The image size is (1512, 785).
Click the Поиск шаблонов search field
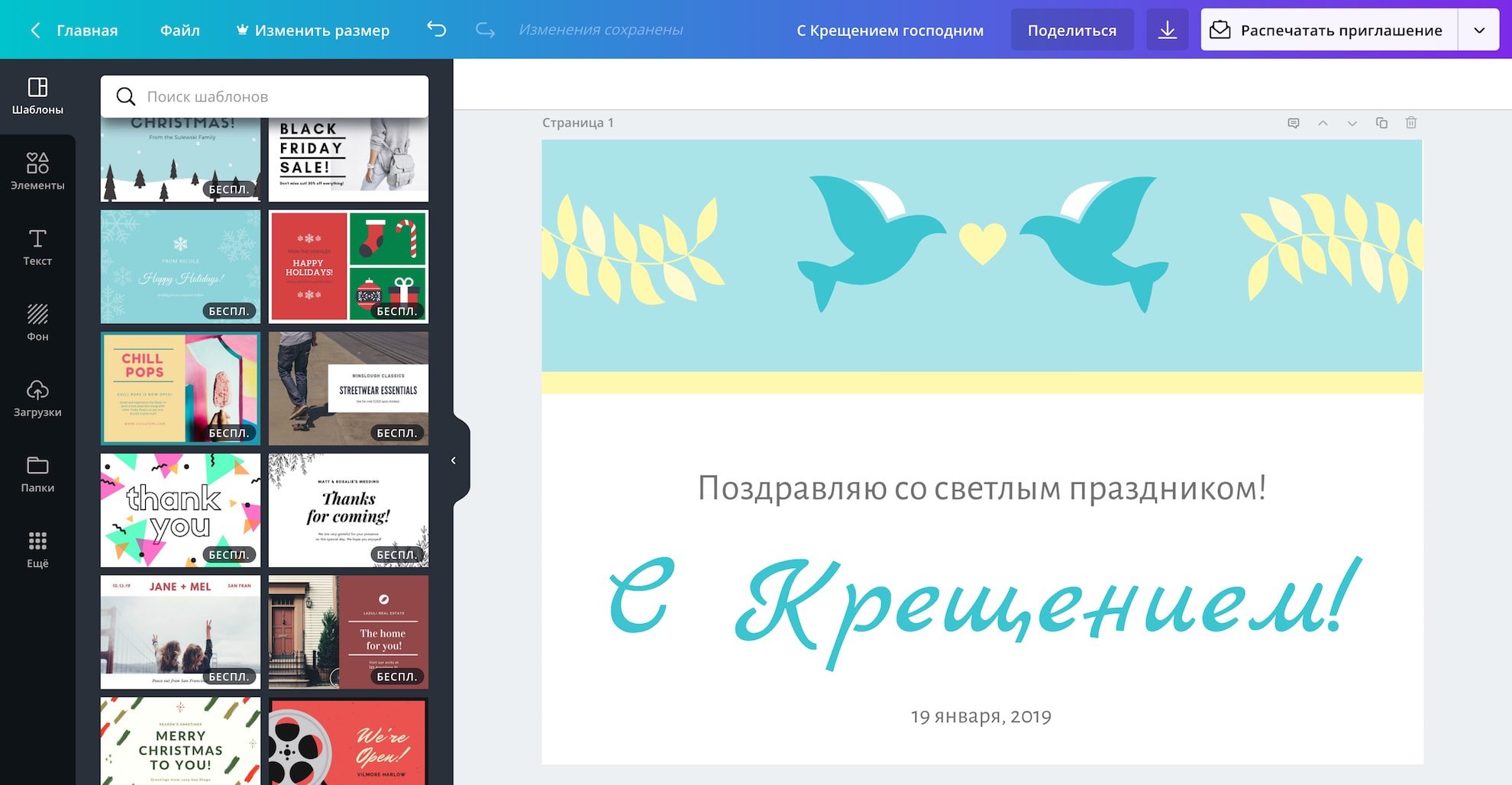(x=264, y=96)
